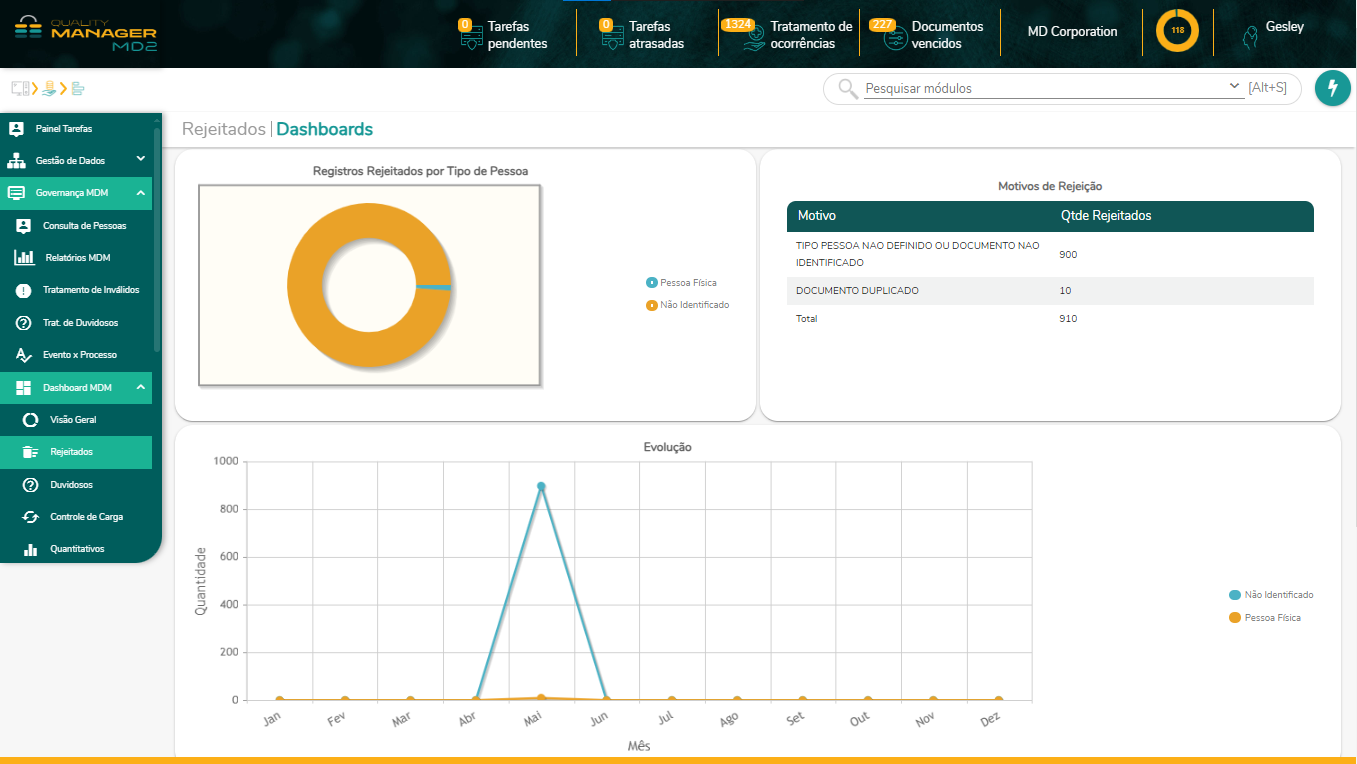The height and width of the screenshot is (764, 1357).
Task: Click the Evolução chart title
Action: (x=667, y=447)
